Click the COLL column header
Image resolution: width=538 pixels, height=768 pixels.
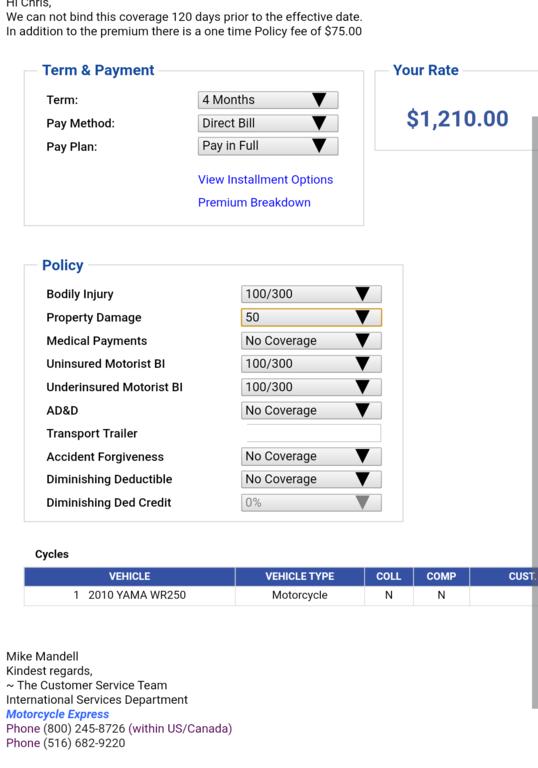pos(389,576)
